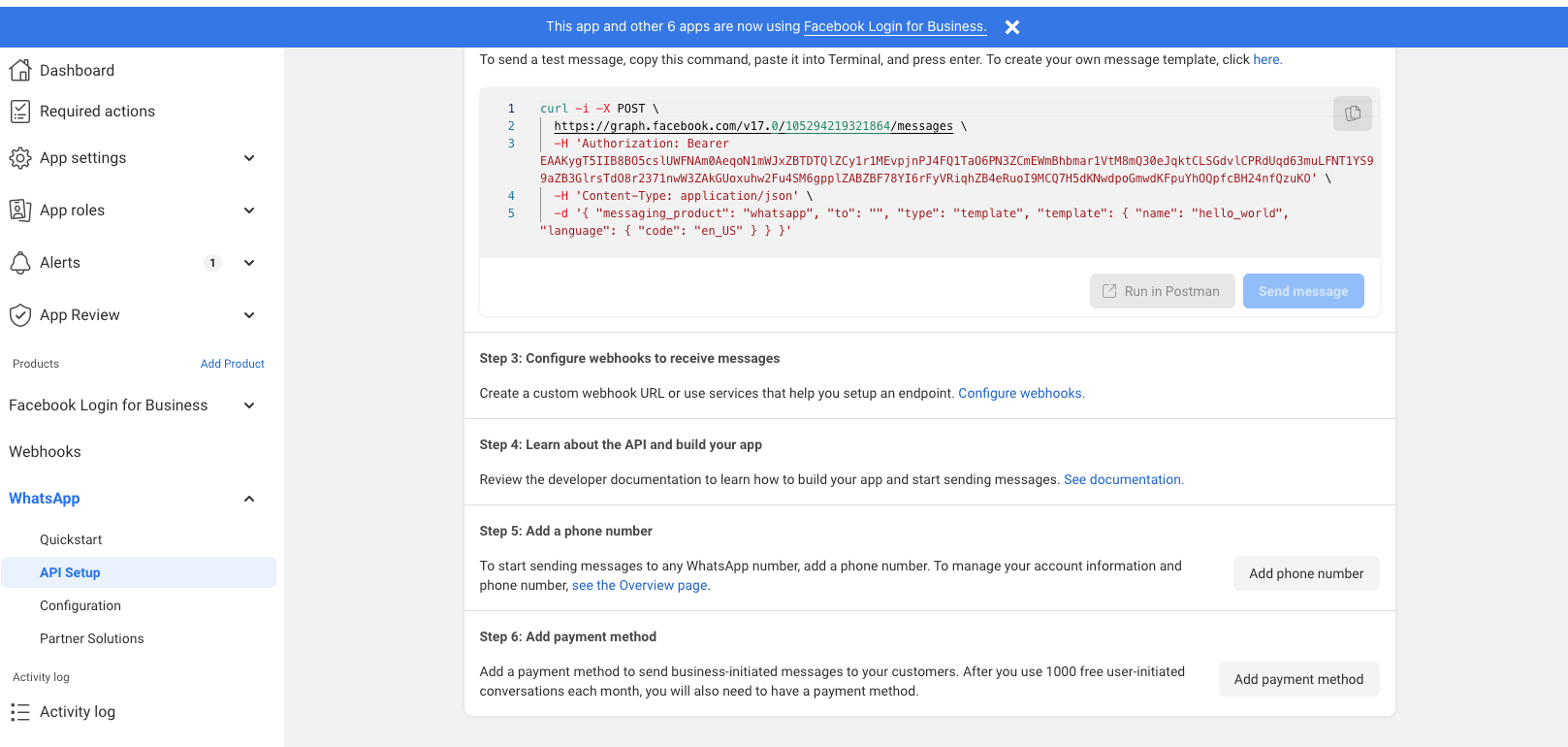This screenshot has height=747, width=1568.
Task: Open the See documentation link
Action: tap(1123, 479)
